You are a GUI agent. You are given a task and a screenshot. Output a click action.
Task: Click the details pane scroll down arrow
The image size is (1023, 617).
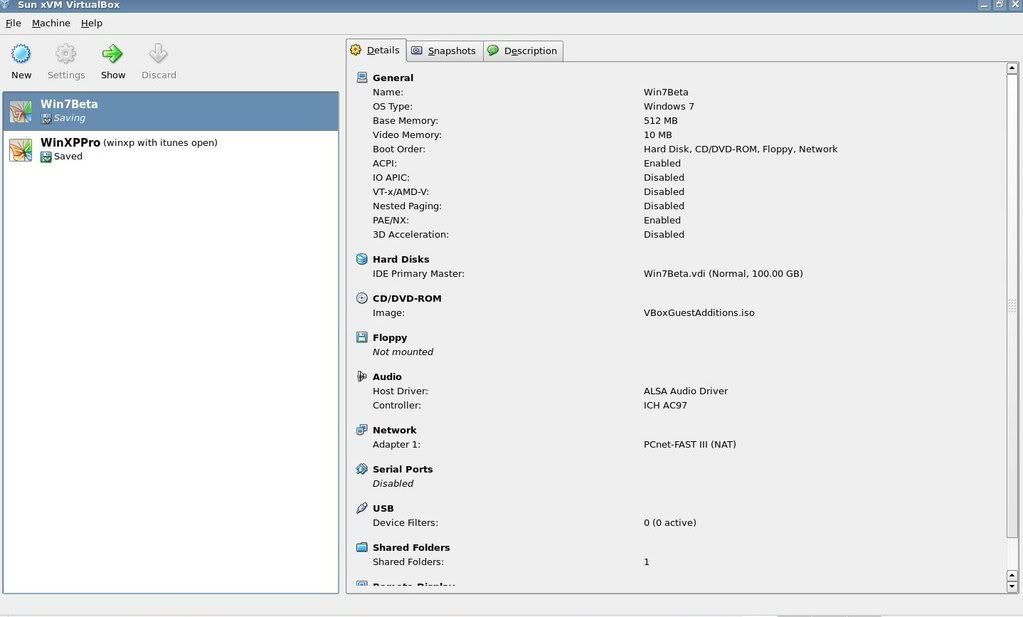(1012, 586)
